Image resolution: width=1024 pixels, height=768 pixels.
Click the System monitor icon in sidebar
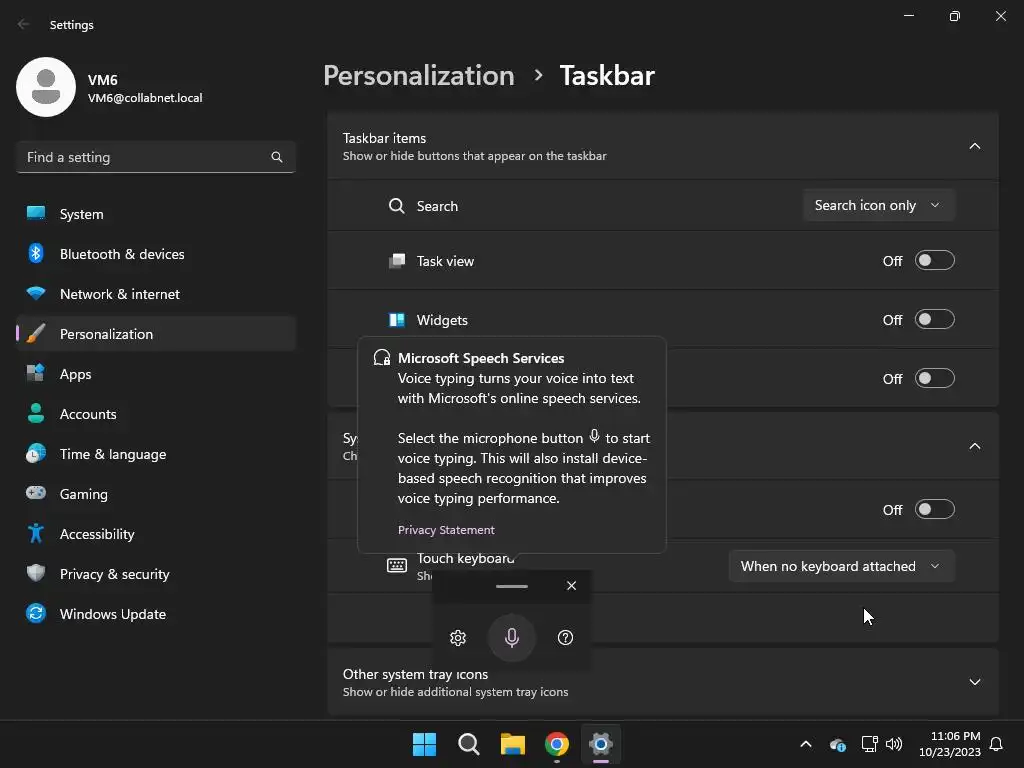pyautogui.click(x=36, y=213)
